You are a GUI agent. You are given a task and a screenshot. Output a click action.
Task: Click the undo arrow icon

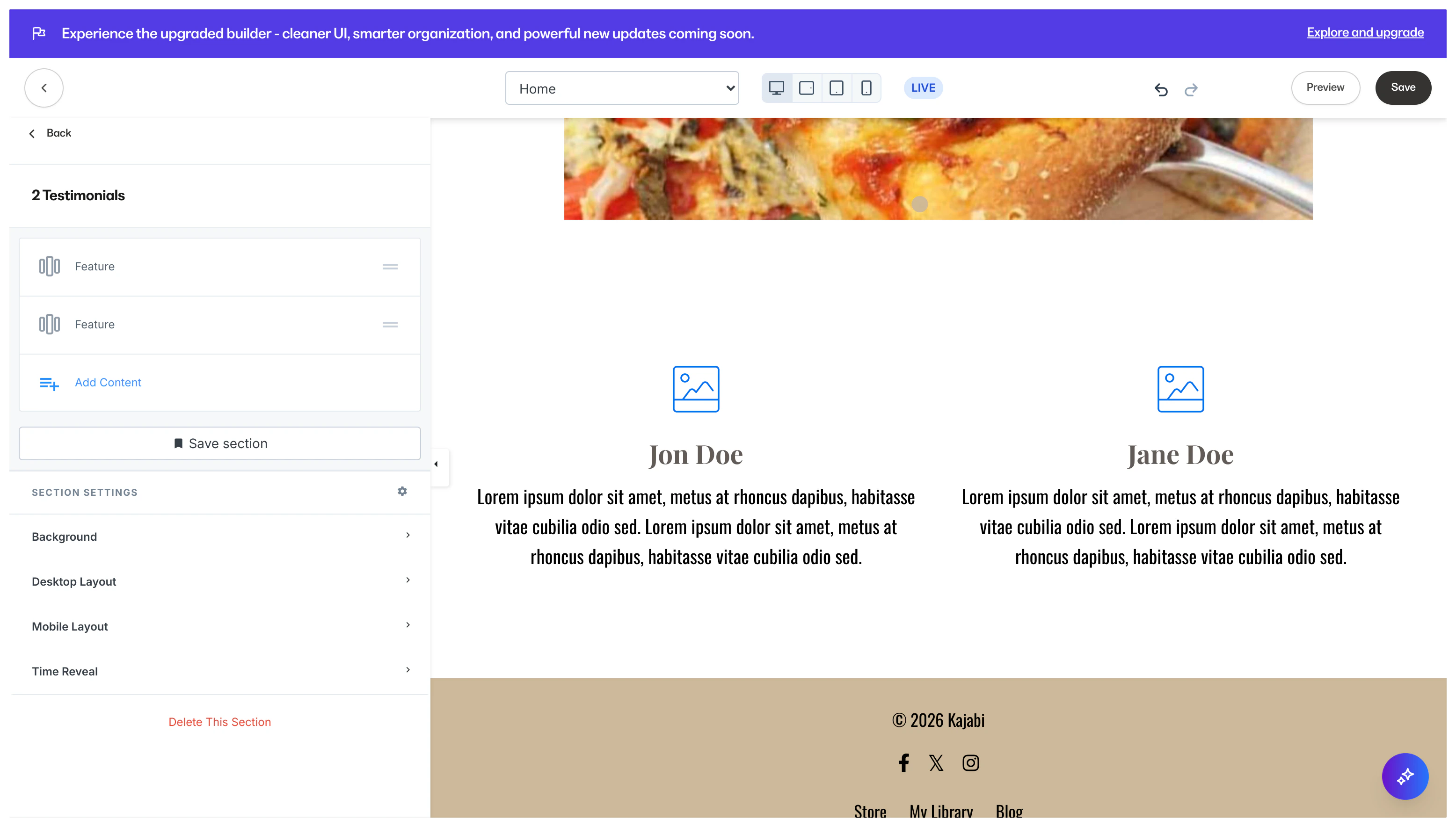1161,89
